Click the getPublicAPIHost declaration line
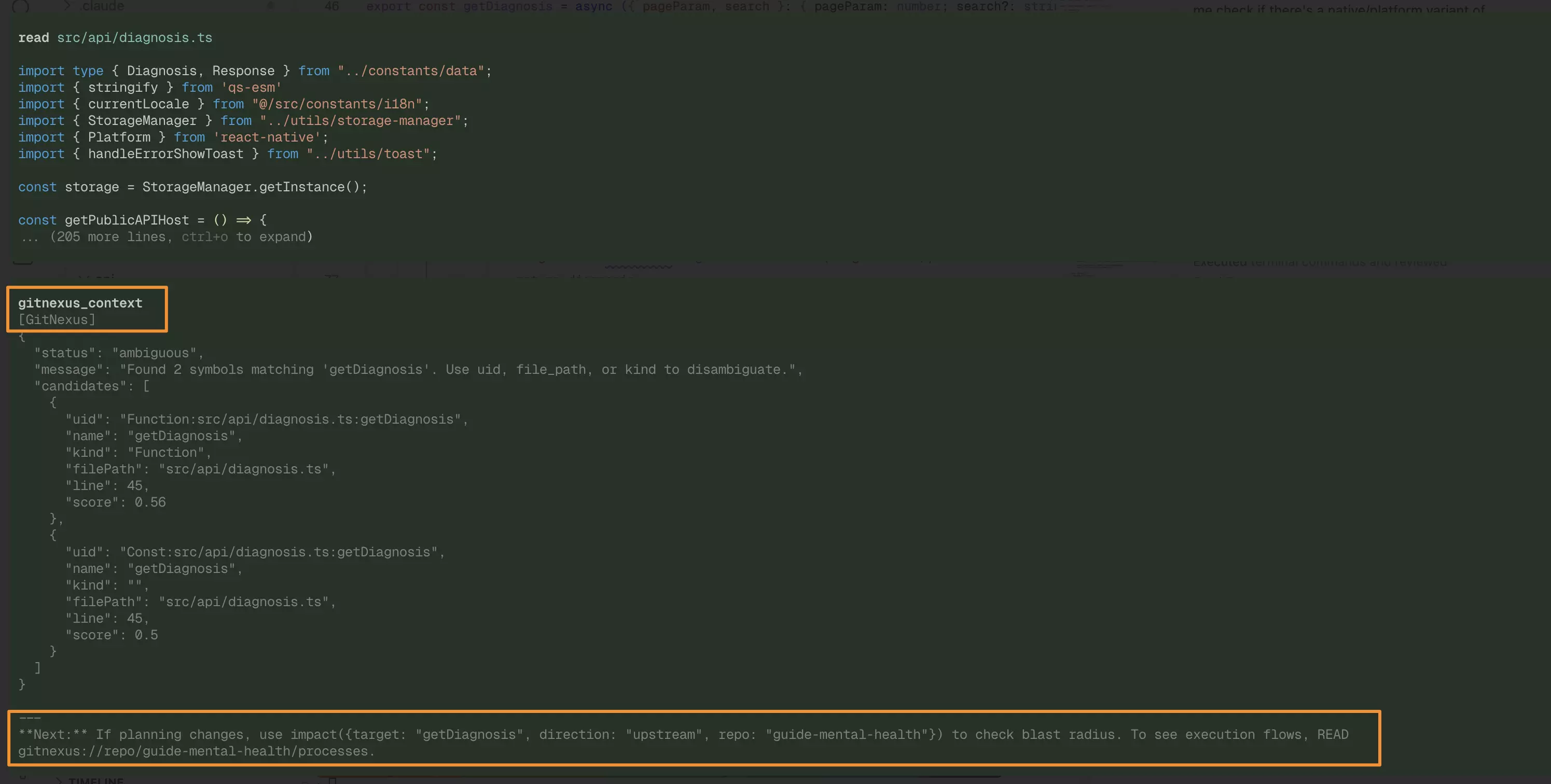Image resolution: width=1551 pixels, height=784 pixels. [142, 220]
